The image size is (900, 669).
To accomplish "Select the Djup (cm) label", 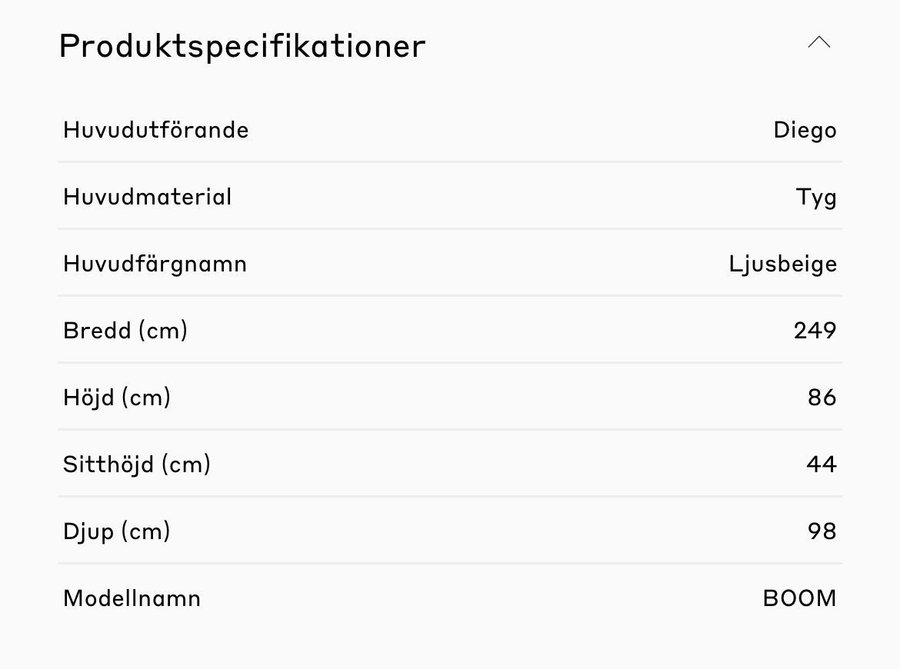I will [x=117, y=531].
